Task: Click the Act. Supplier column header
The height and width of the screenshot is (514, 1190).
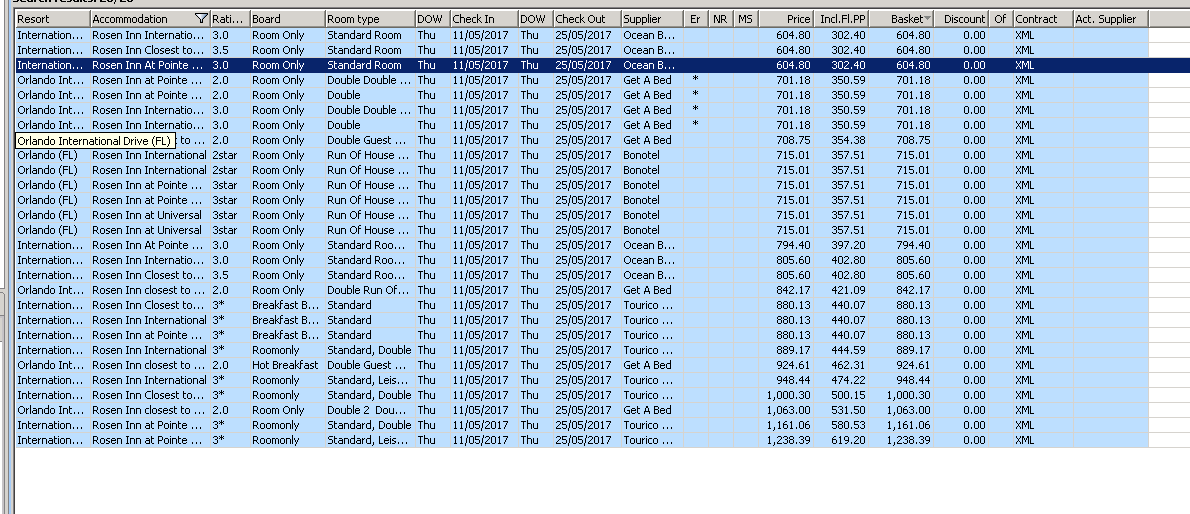Action: click(1110, 19)
